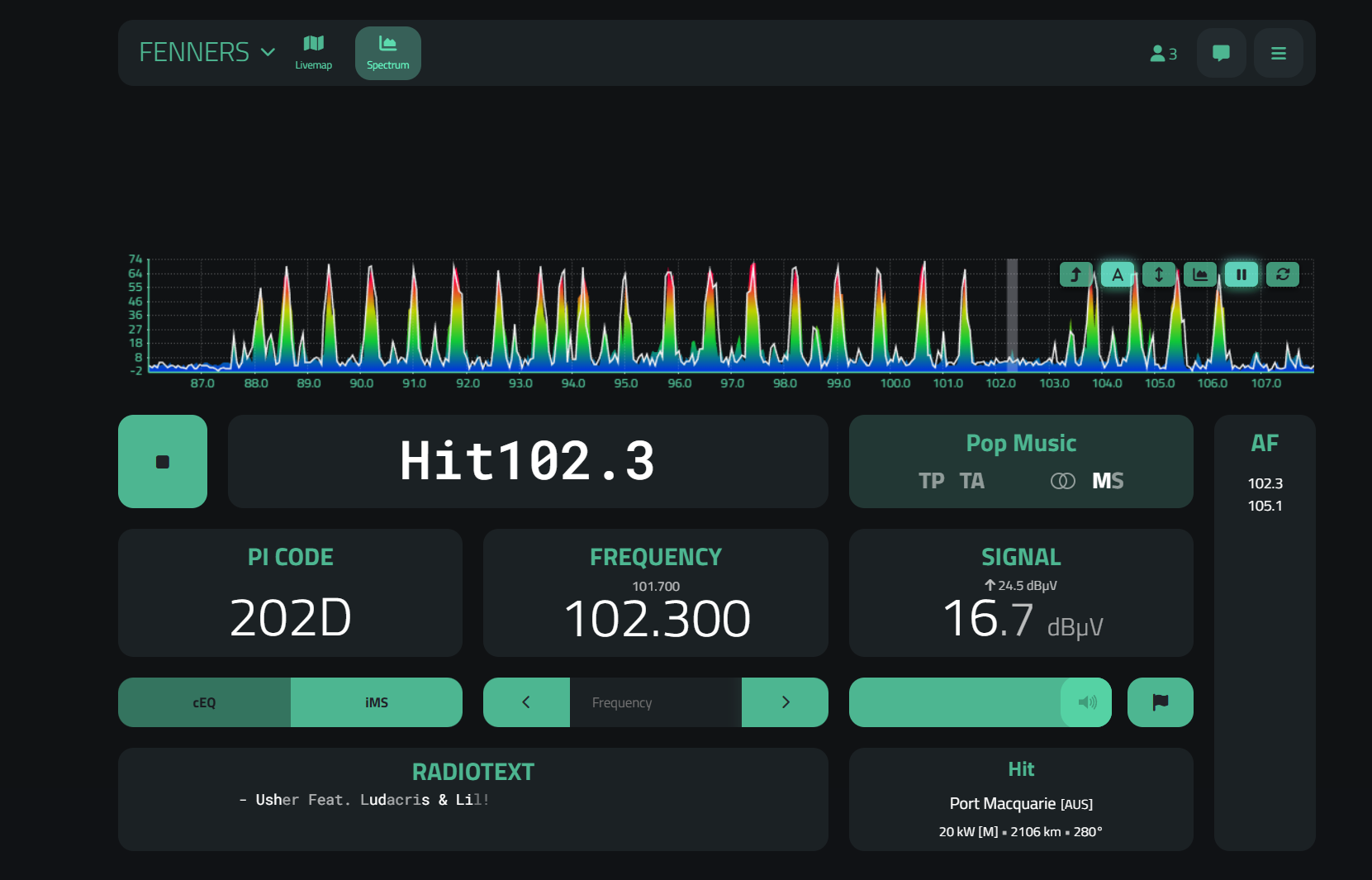Click the area chart icon in spectrum toolbar
The height and width of the screenshot is (880, 1372).
pyautogui.click(x=1199, y=274)
